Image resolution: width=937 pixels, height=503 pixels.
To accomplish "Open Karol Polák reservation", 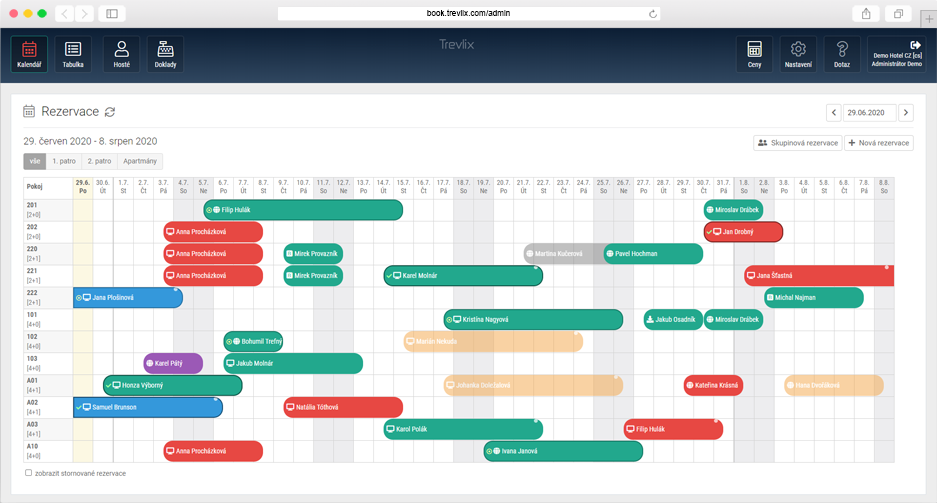I will pyautogui.click(x=463, y=429).
